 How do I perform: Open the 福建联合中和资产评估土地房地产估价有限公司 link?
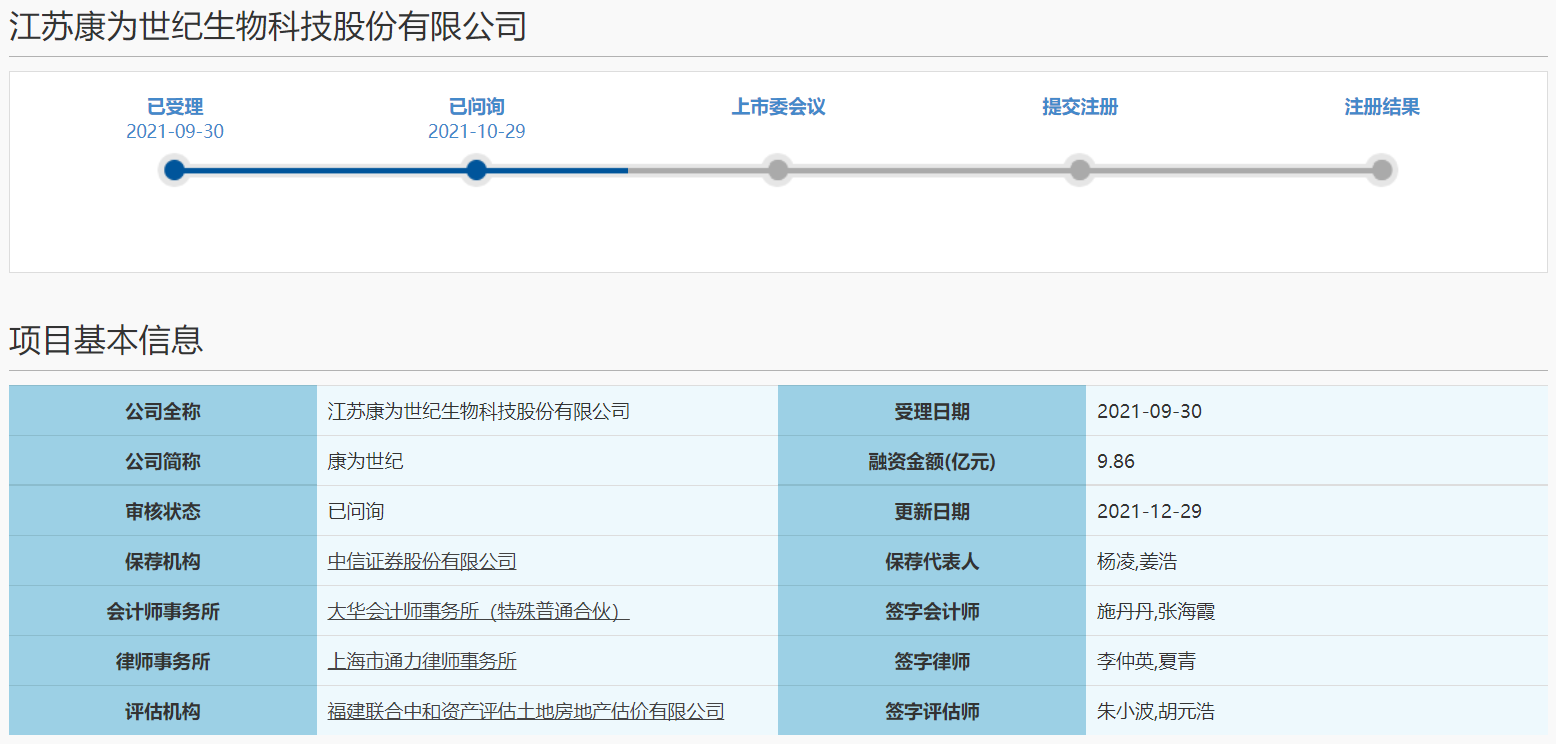(x=526, y=712)
